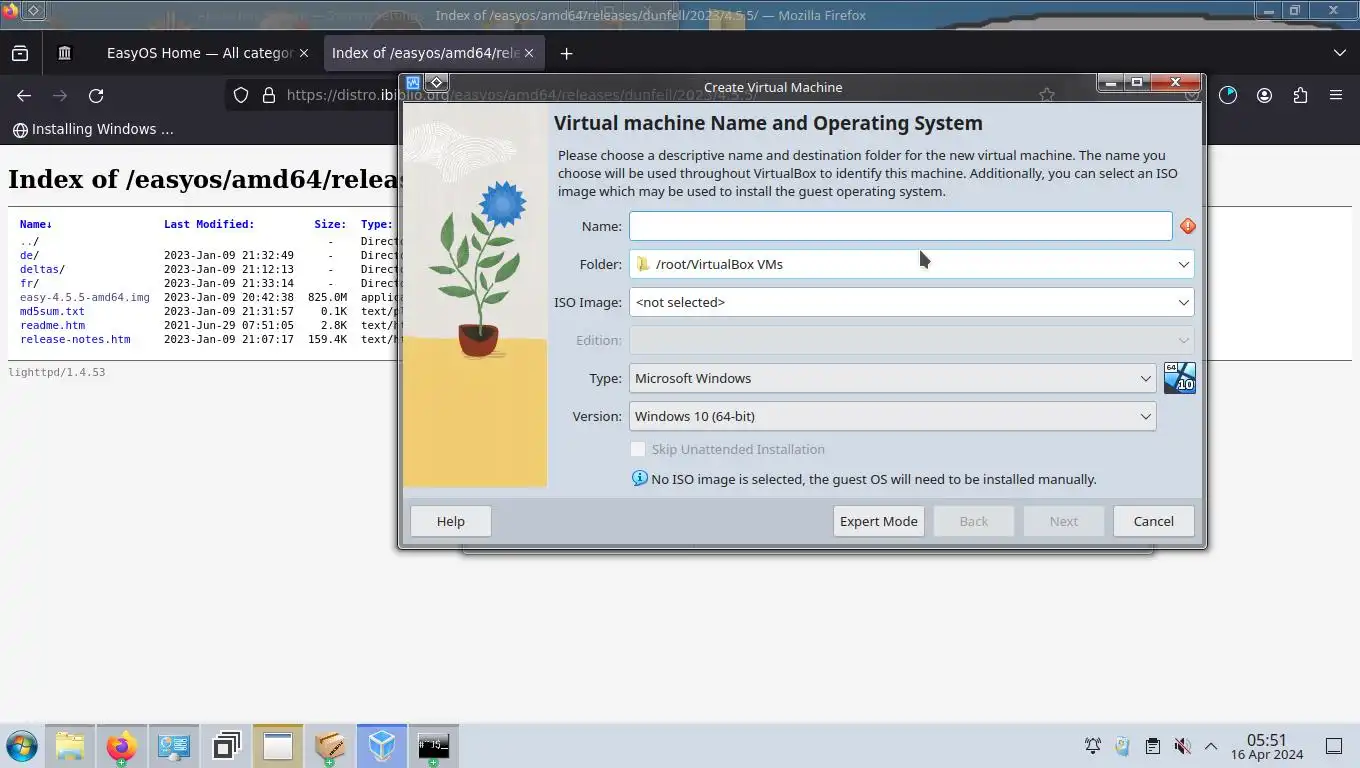The image size is (1360, 768).
Task: Open the Version Windows 10 dropdown
Action: [892, 416]
